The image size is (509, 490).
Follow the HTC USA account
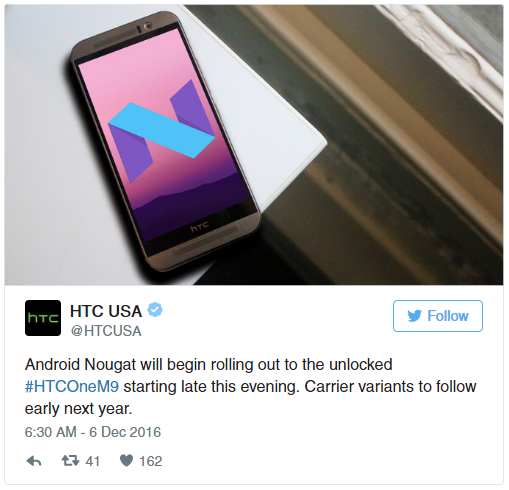coord(438,316)
